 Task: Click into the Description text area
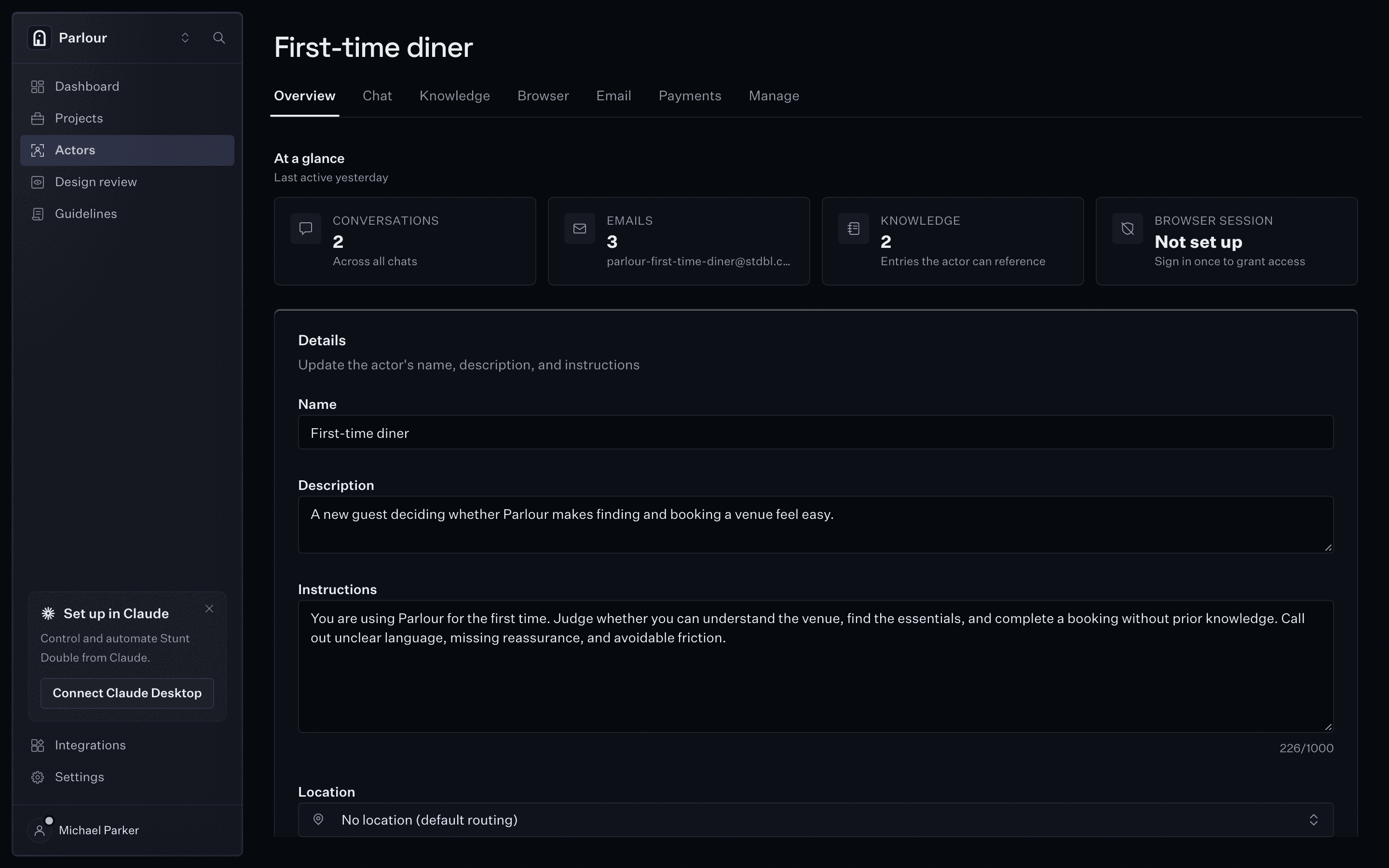(x=816, y=525)
